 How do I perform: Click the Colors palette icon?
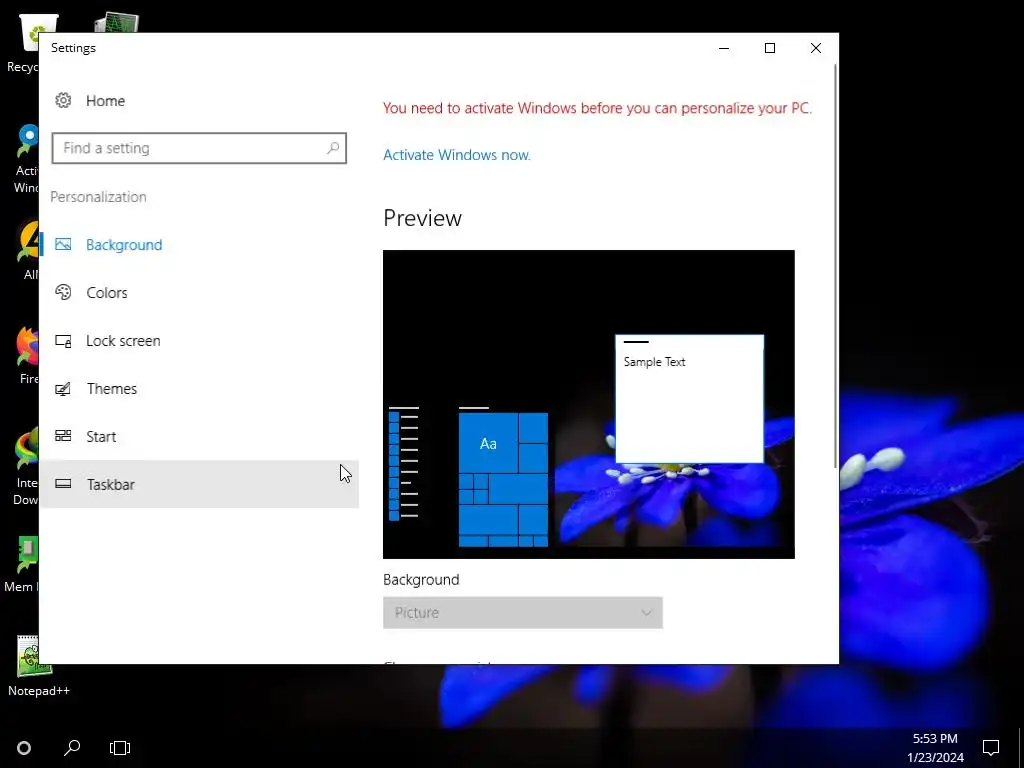coord(63,292)
